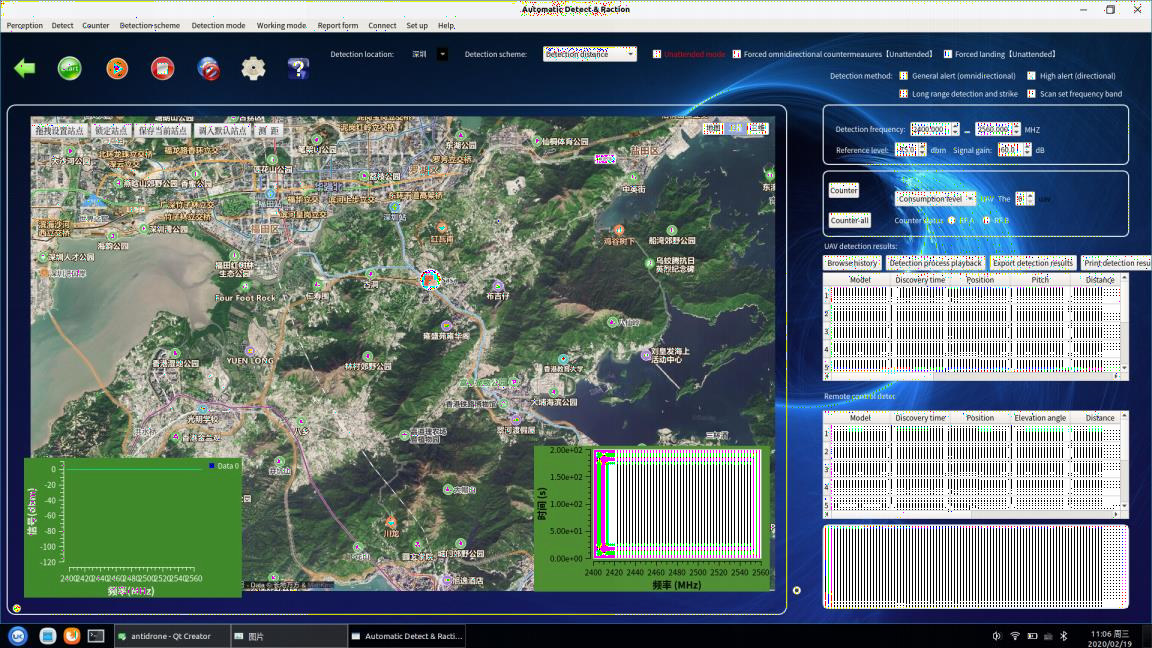Click the UAV count stepper arrows
The height and width of the screenshot is (648, 1152).
pyautogui.click(x=1030, y=199)
